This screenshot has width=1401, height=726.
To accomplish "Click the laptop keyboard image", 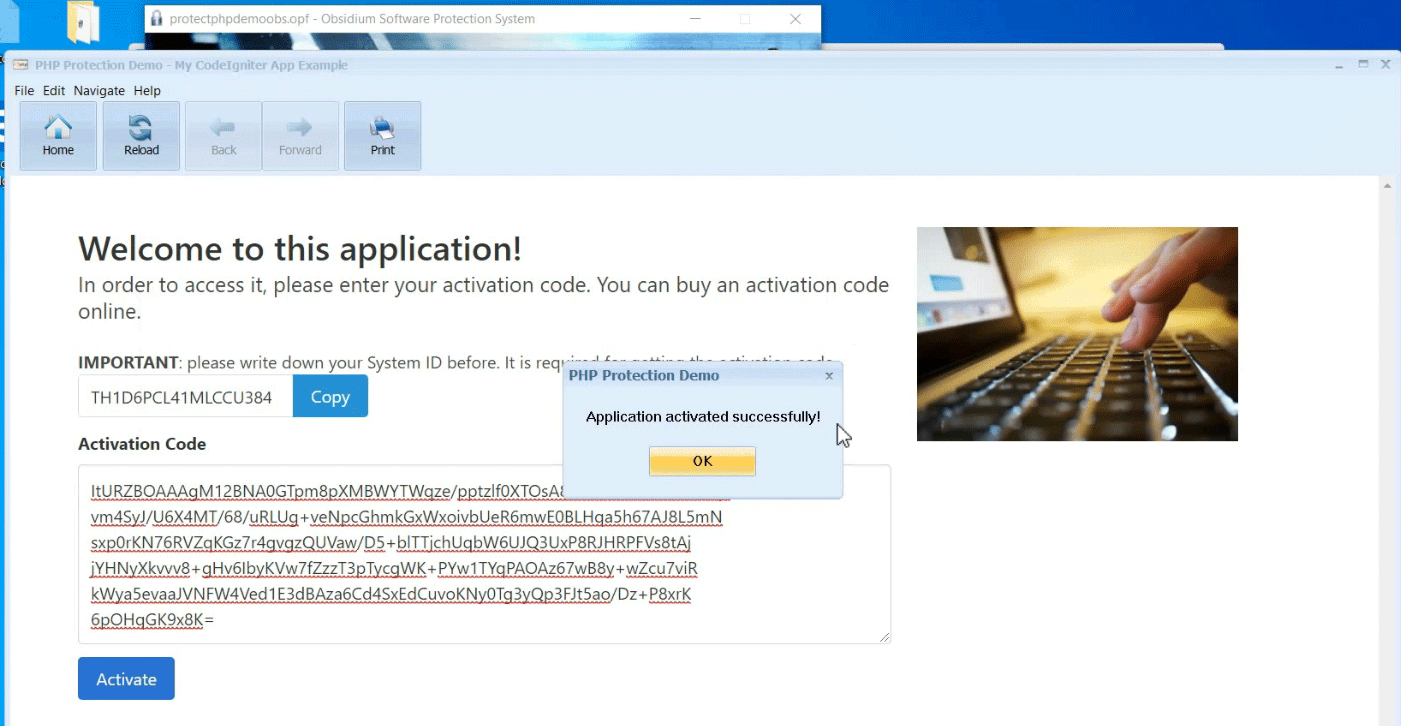I will click(1077, 334).
